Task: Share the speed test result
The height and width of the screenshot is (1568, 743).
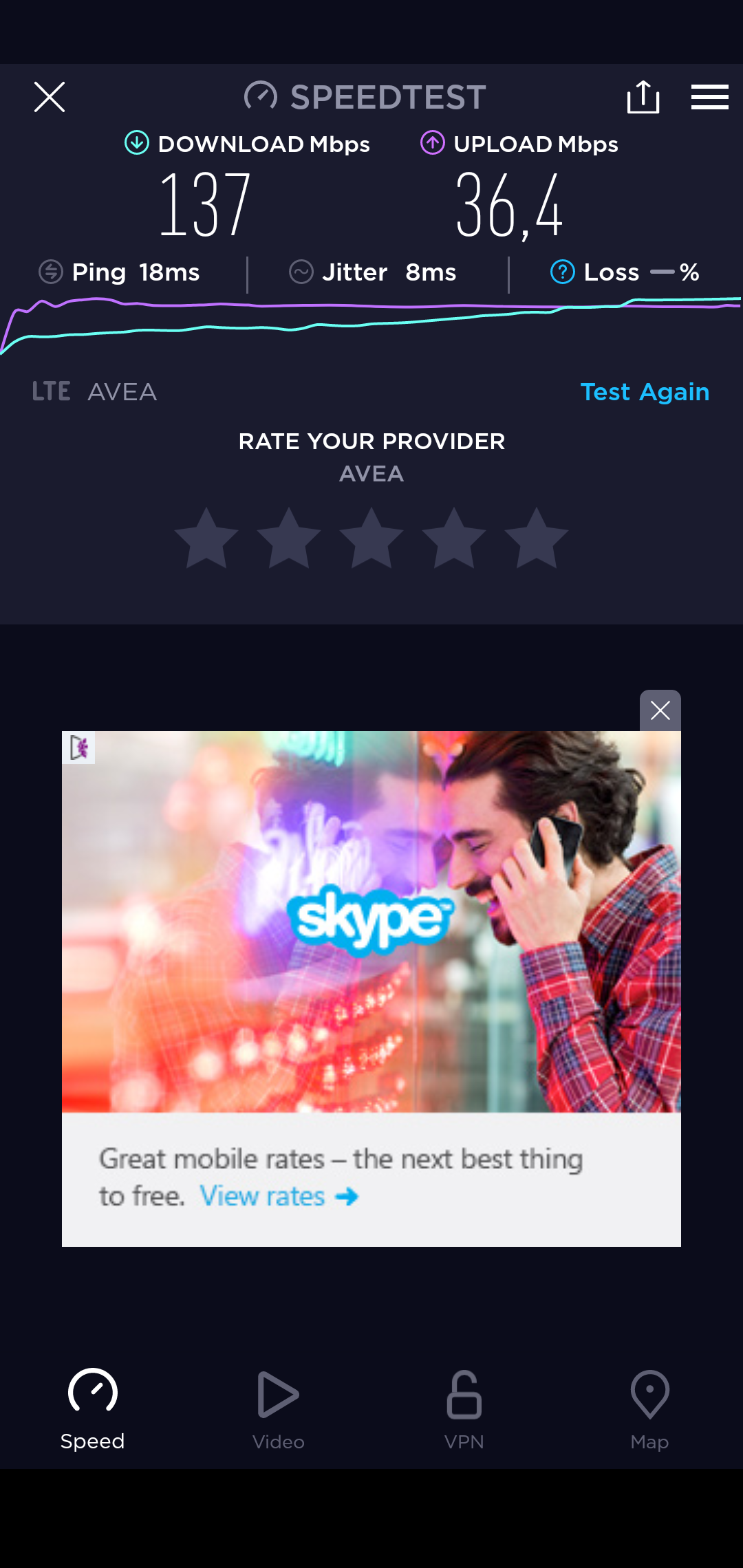Action: tap(643, 97)
